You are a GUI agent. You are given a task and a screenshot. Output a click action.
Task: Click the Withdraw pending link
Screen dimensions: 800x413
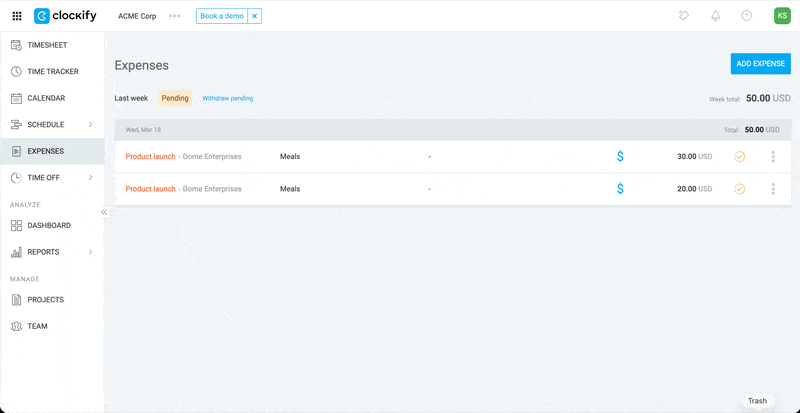(227, 99)
